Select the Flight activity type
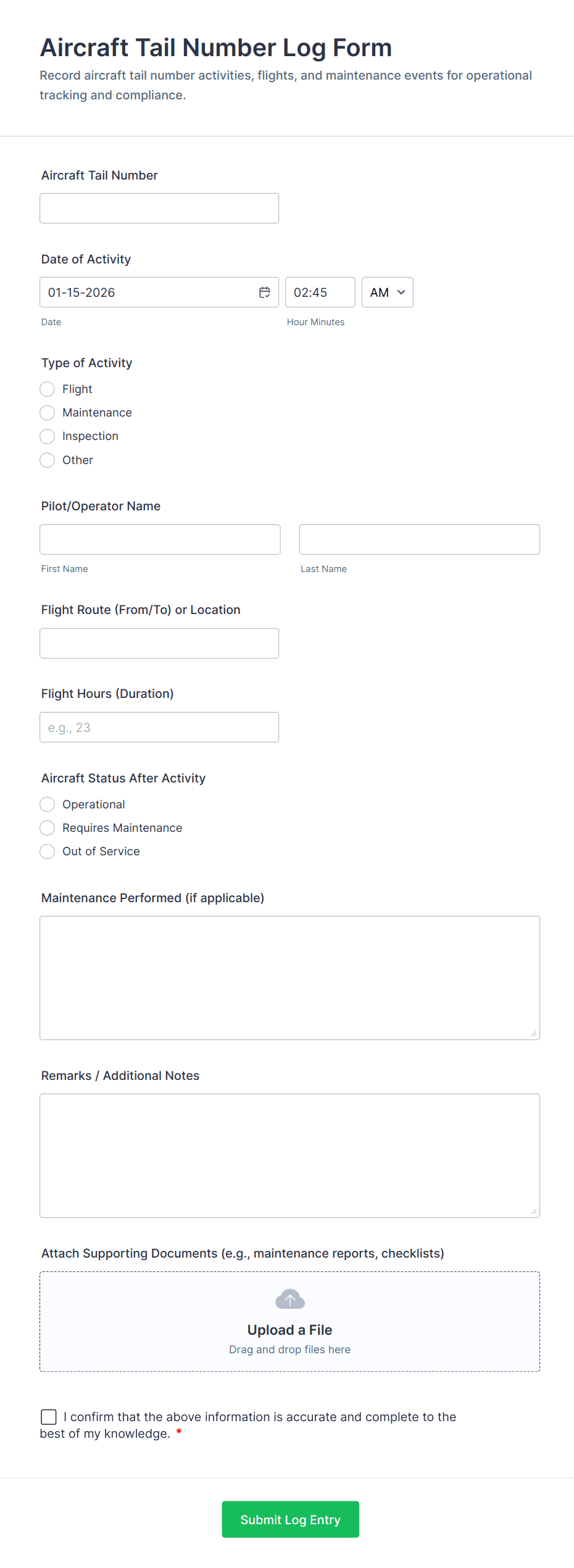Viewport: 574px width, 1568px height. 48,389
